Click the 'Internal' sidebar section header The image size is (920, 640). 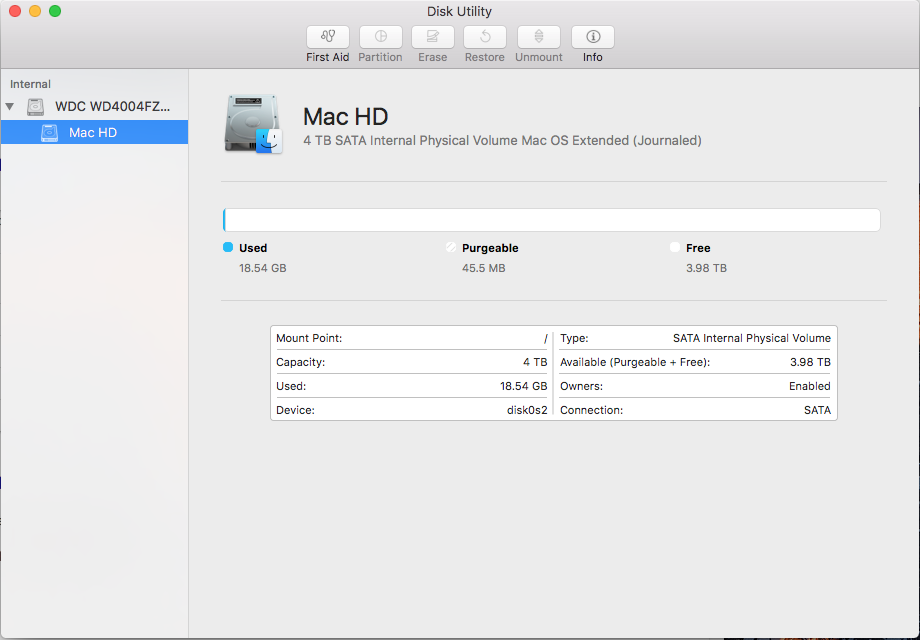coord(31,84)
